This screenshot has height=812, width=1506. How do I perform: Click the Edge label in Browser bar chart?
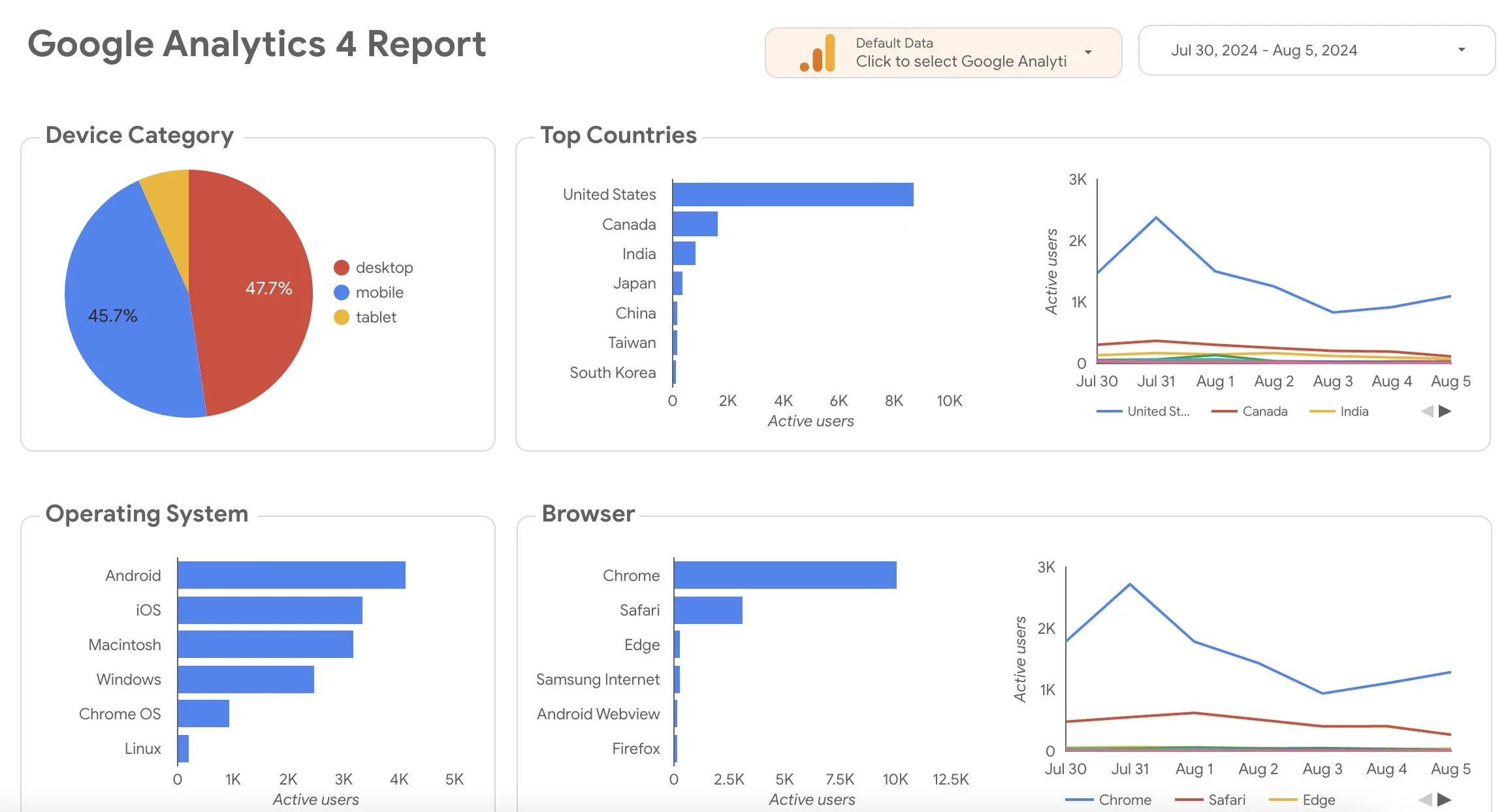(x=642, y=645)
